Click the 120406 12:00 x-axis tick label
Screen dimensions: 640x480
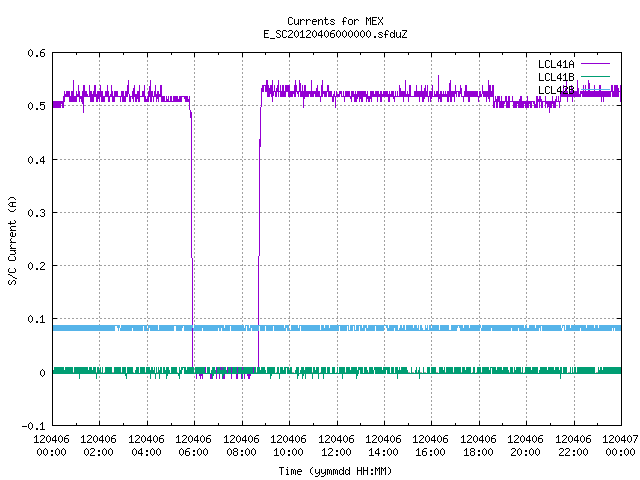coord(336,446)
